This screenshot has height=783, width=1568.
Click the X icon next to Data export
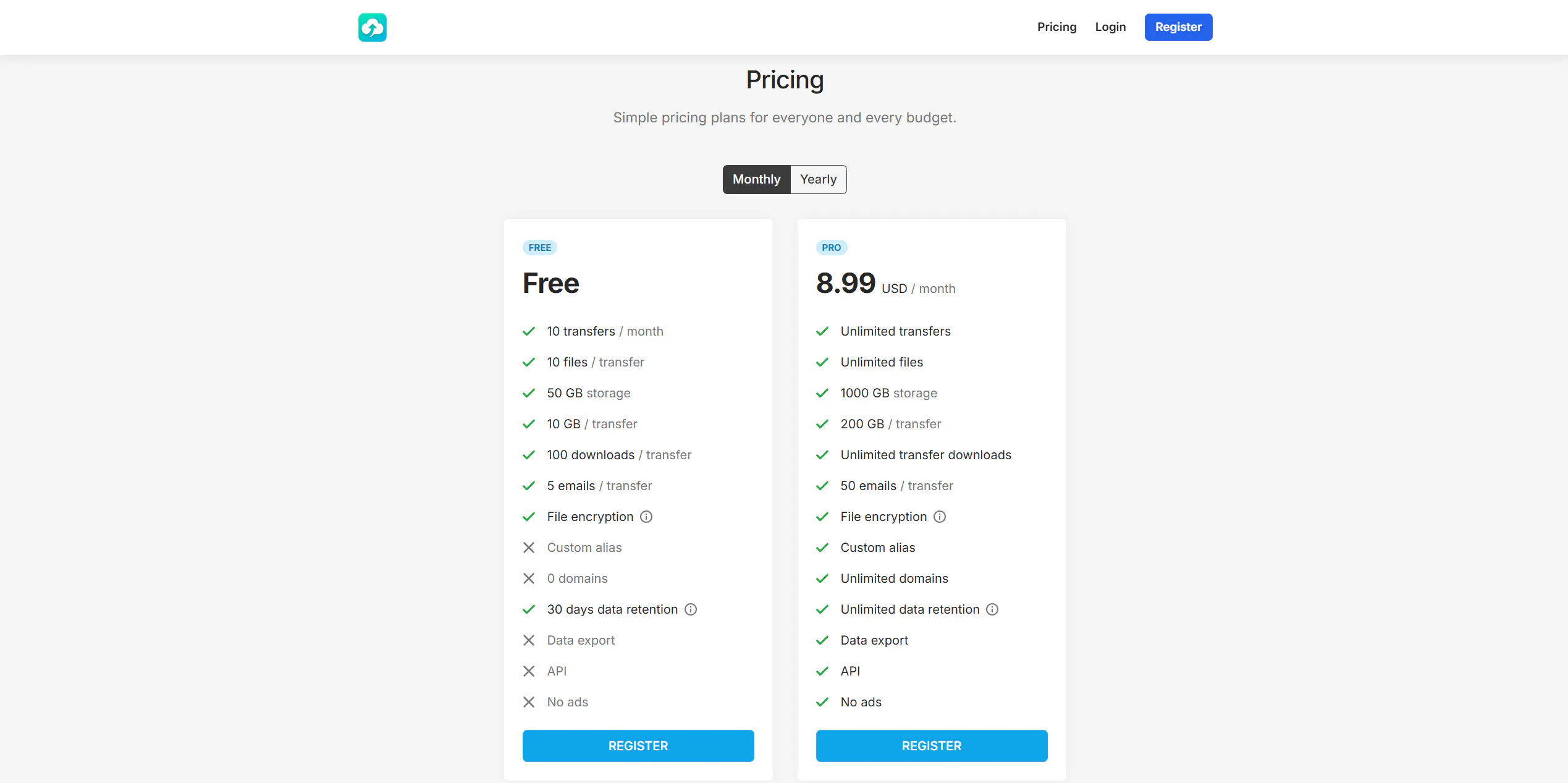tap(529, 640)
